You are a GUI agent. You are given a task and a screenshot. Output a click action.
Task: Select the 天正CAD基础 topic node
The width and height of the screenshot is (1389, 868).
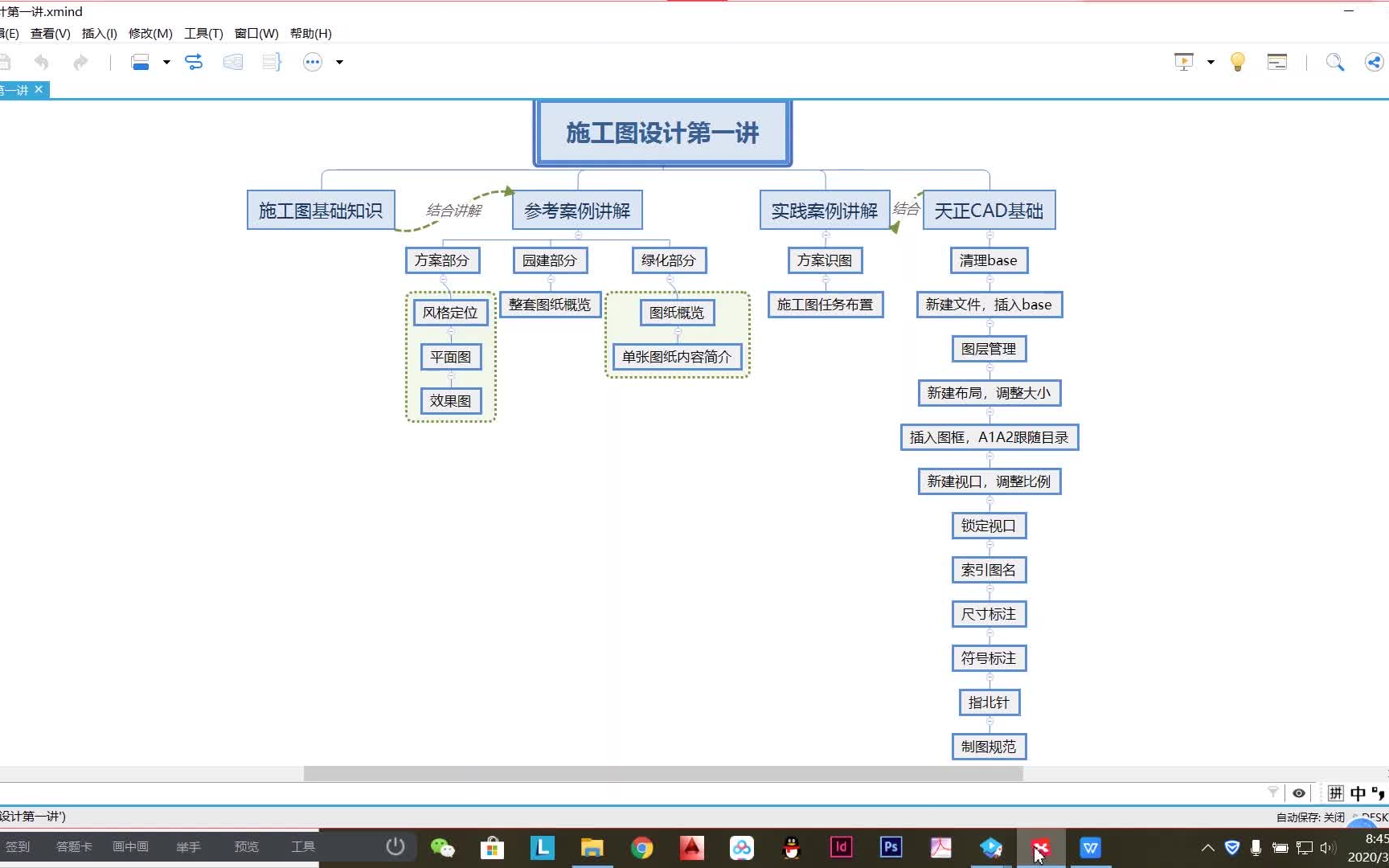tap(989, 211)
